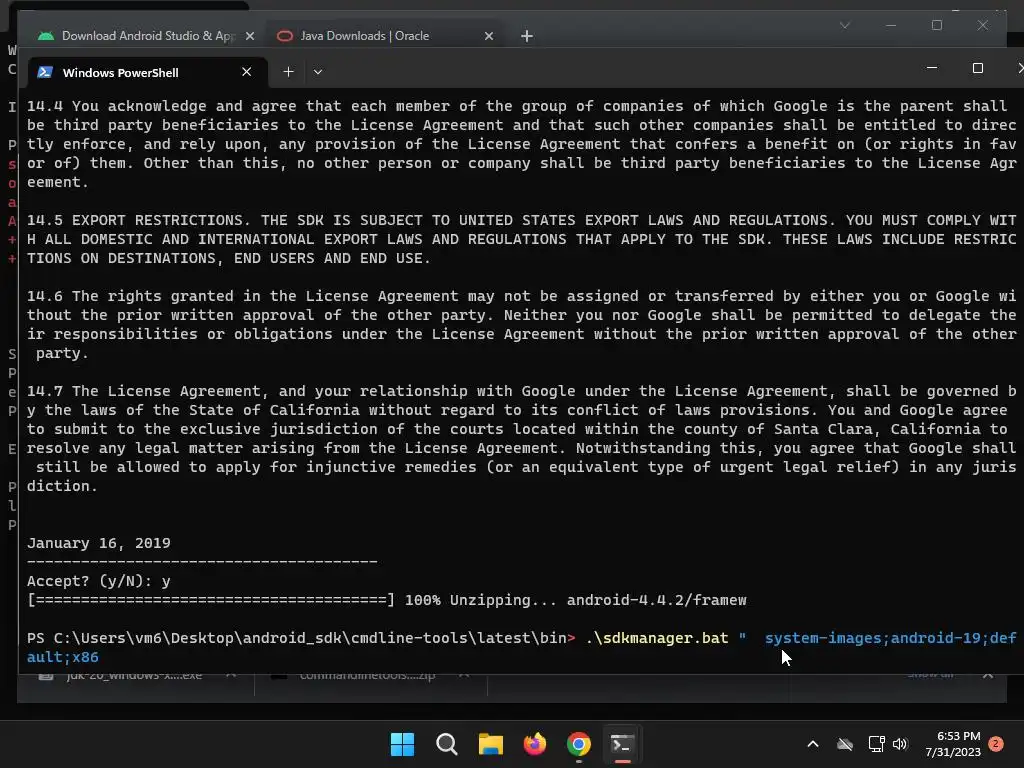1024x768 pixels.
Task: Click the January 16, 2019 date line
Action: click(x=99, y=543)
